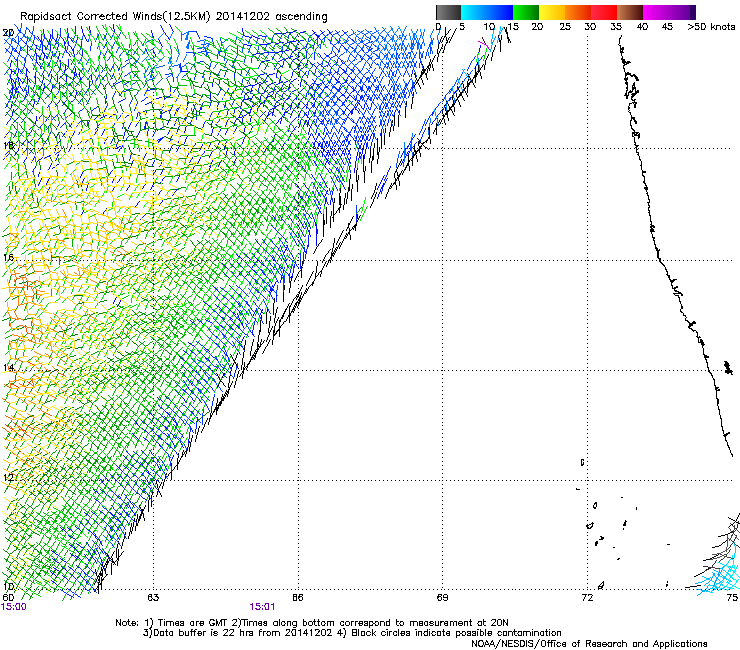This screenshot has width=740, height=650.
Task: Click the 'Times are GMT' note line
Action: 312,623
